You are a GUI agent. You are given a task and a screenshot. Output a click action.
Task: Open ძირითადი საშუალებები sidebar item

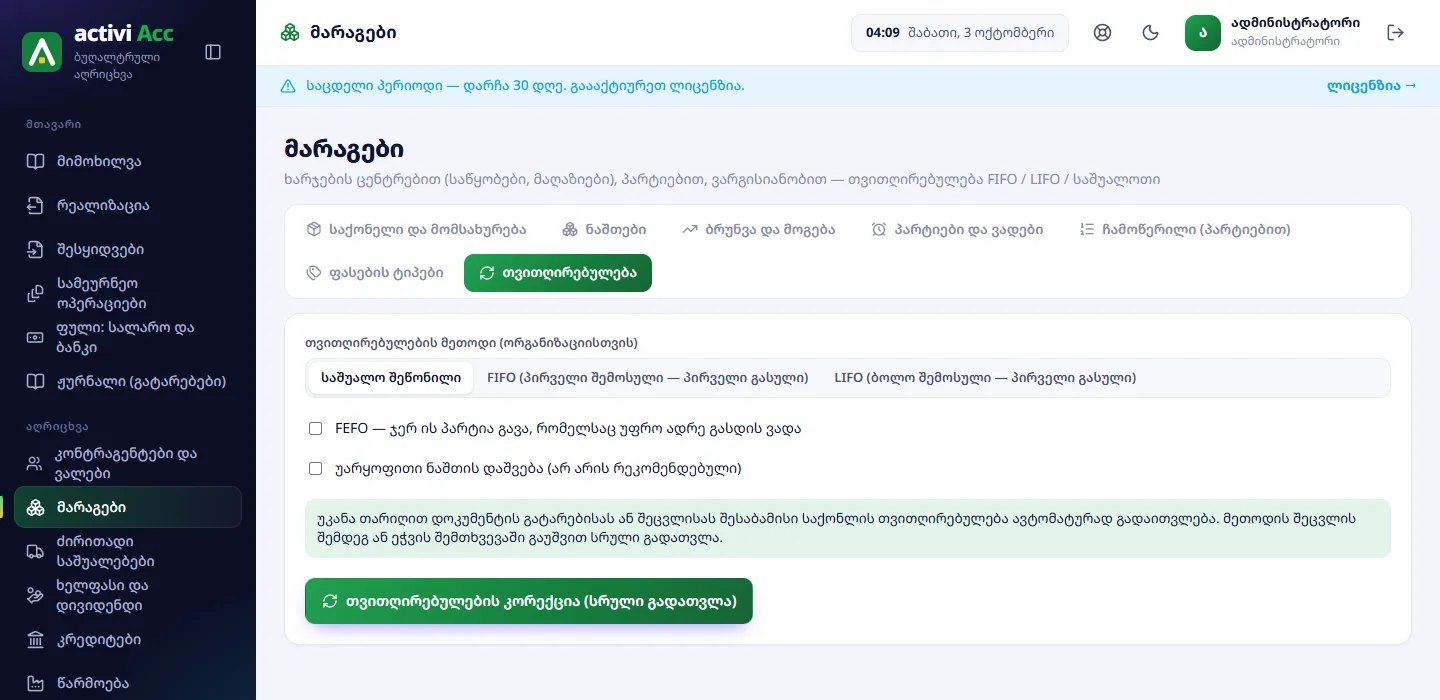[128, 551]
